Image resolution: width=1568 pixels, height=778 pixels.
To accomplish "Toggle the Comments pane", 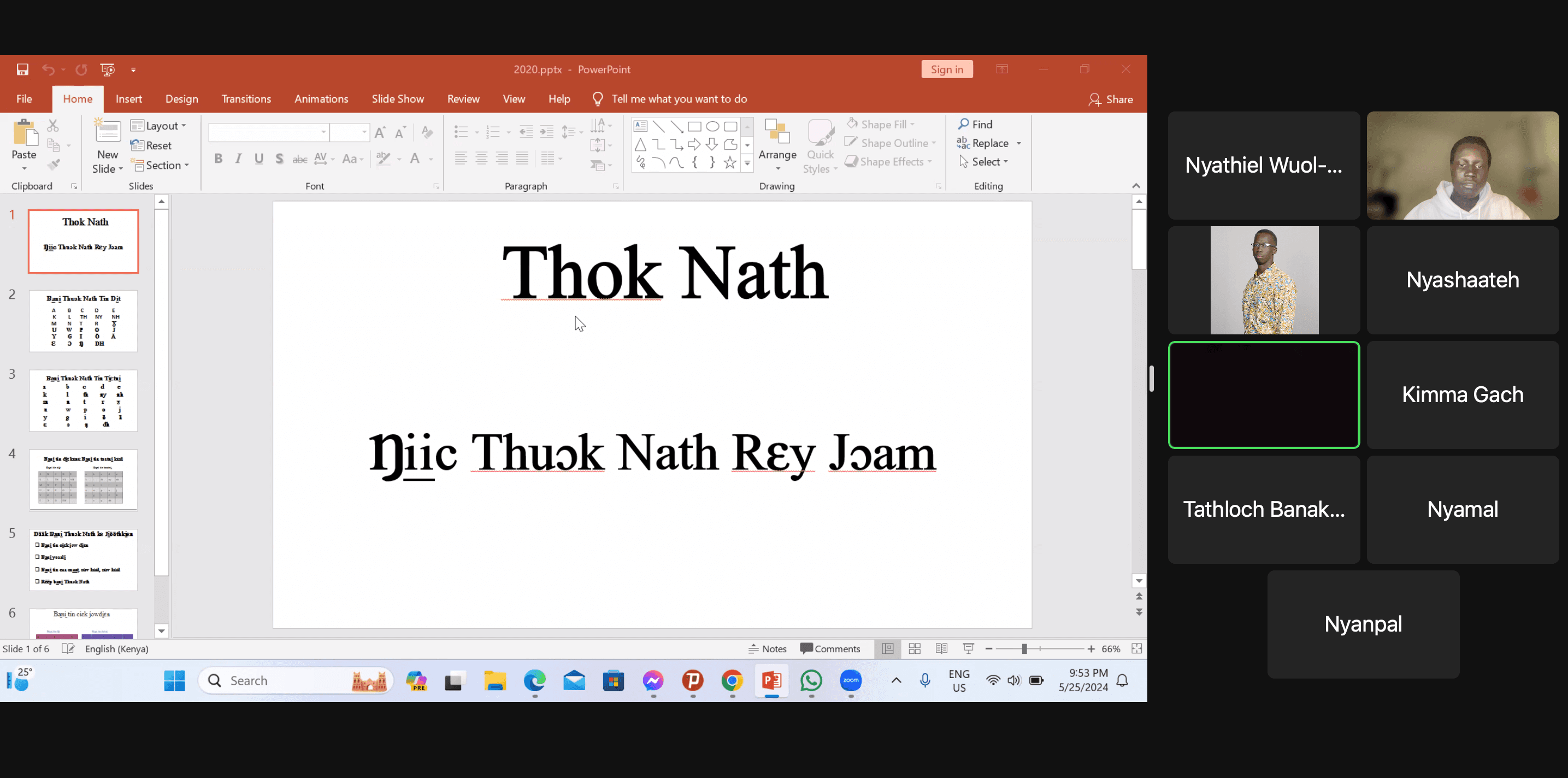I will click(x=830, y=649).
